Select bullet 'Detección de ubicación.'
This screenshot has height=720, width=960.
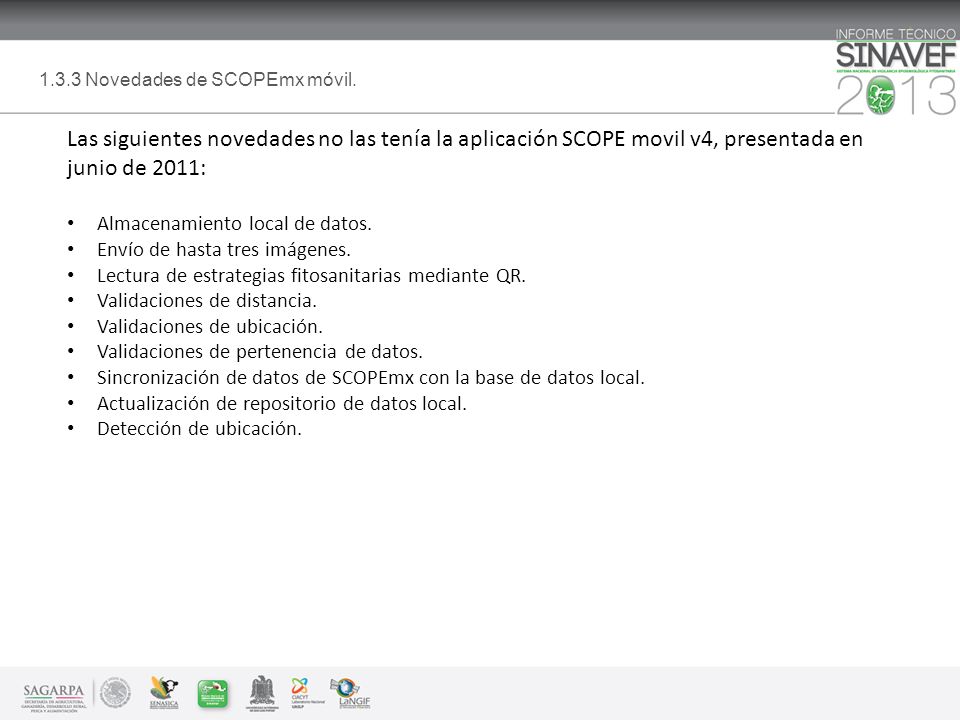(x=200, y=429)
